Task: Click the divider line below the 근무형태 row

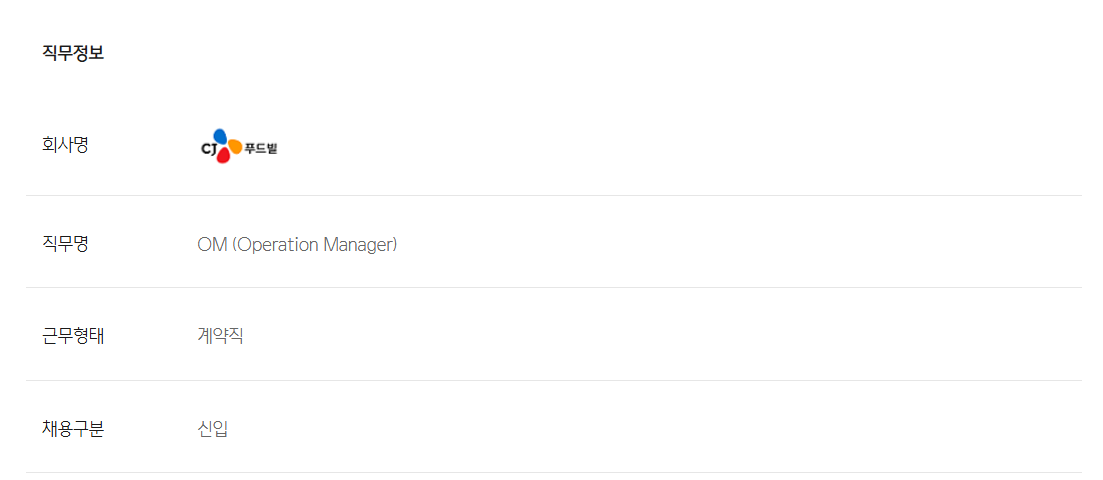Action: point(554,380)
